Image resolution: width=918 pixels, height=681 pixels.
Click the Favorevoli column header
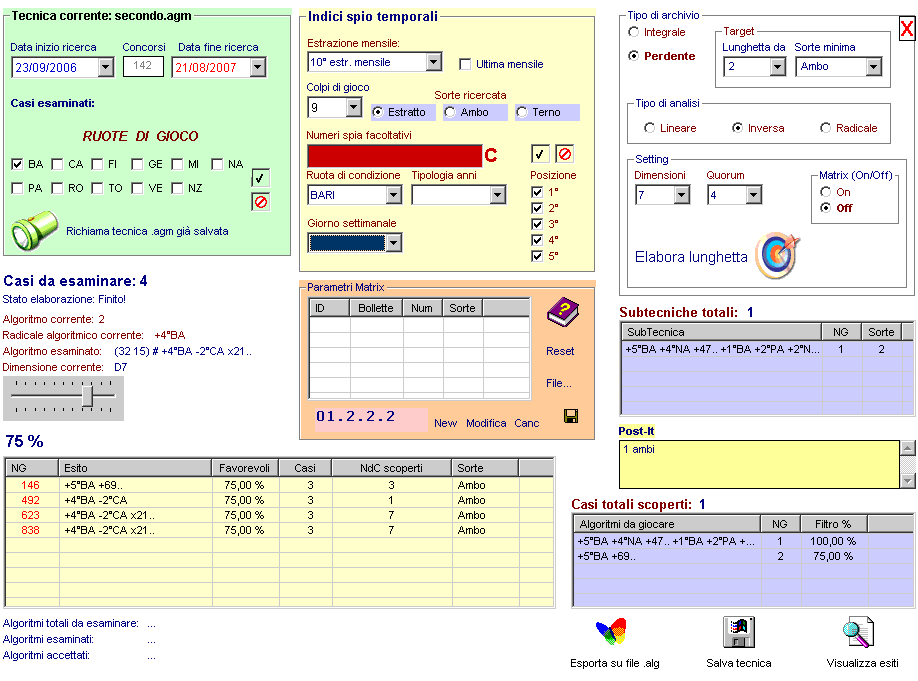pyautogui.click(x=244, y=468)
